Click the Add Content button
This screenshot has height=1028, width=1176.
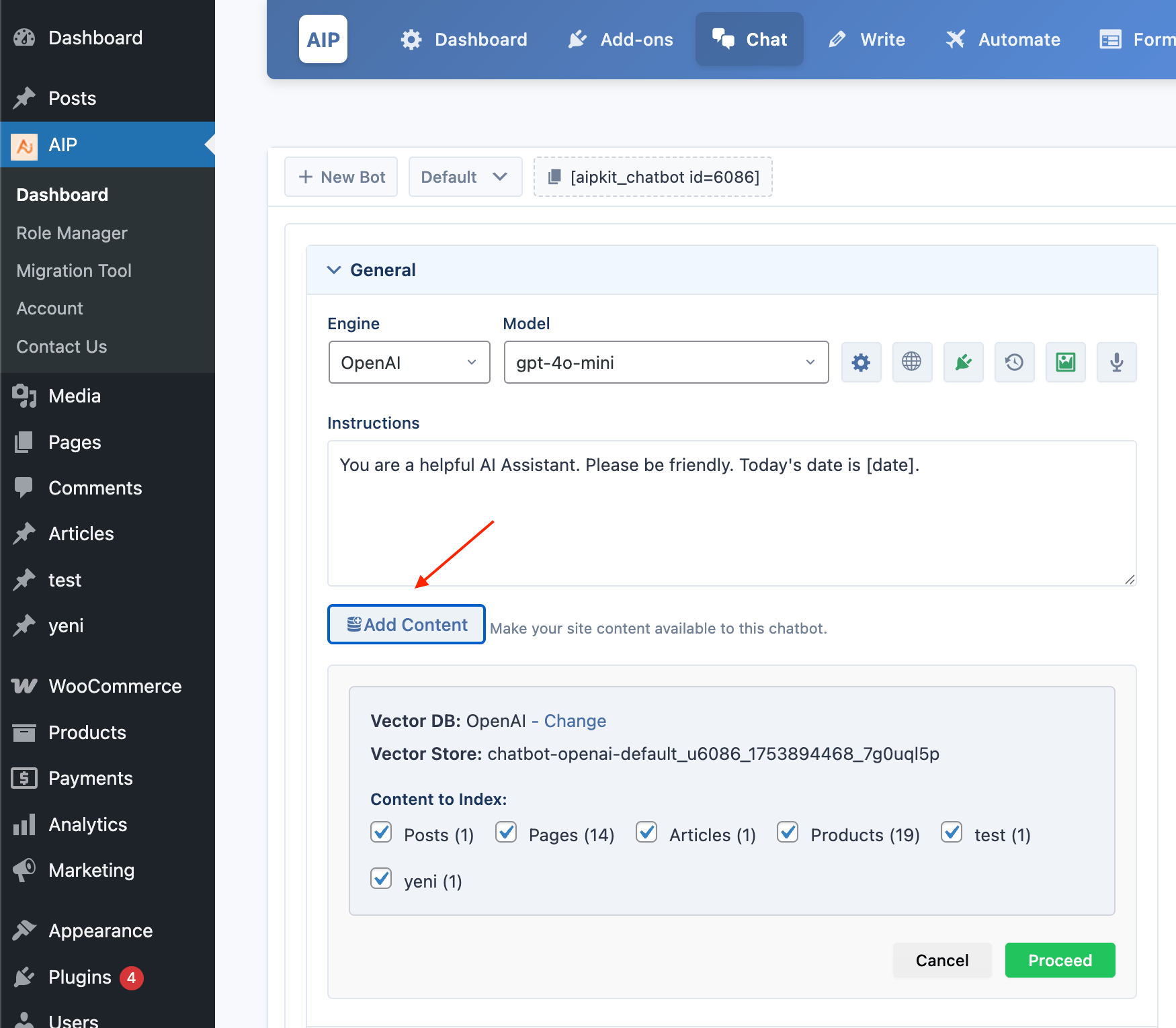click(x=407, y=624)
